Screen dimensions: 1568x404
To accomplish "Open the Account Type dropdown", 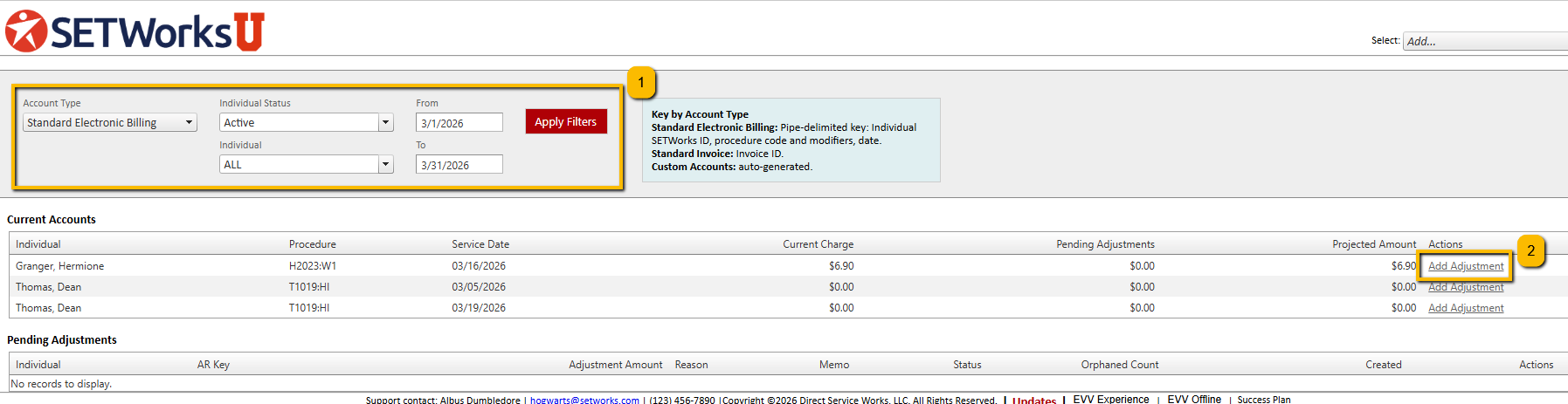I will (109, 123).
